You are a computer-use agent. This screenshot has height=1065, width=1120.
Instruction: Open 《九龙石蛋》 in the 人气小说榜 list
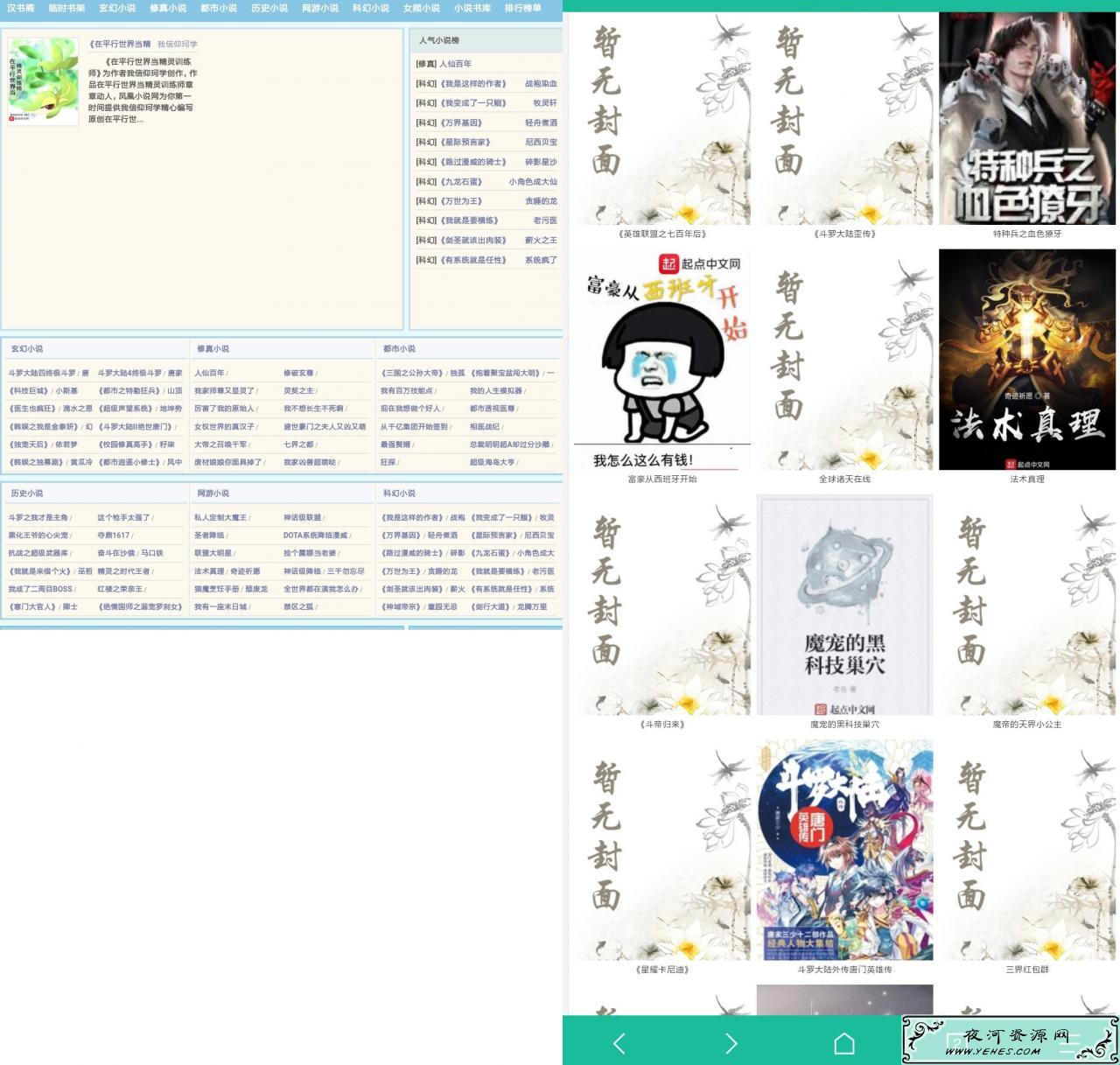coord(461,181)
